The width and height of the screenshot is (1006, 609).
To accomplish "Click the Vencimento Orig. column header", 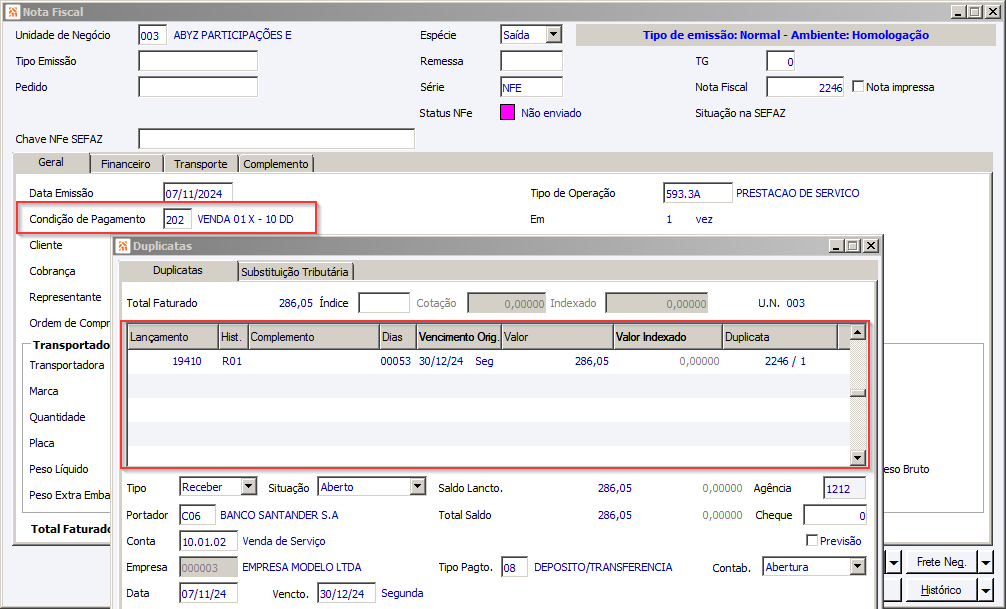I will coord(458,337).
